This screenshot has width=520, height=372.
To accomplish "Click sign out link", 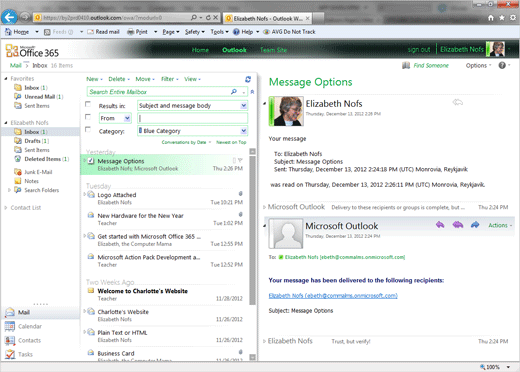I will tap(419, 50).
